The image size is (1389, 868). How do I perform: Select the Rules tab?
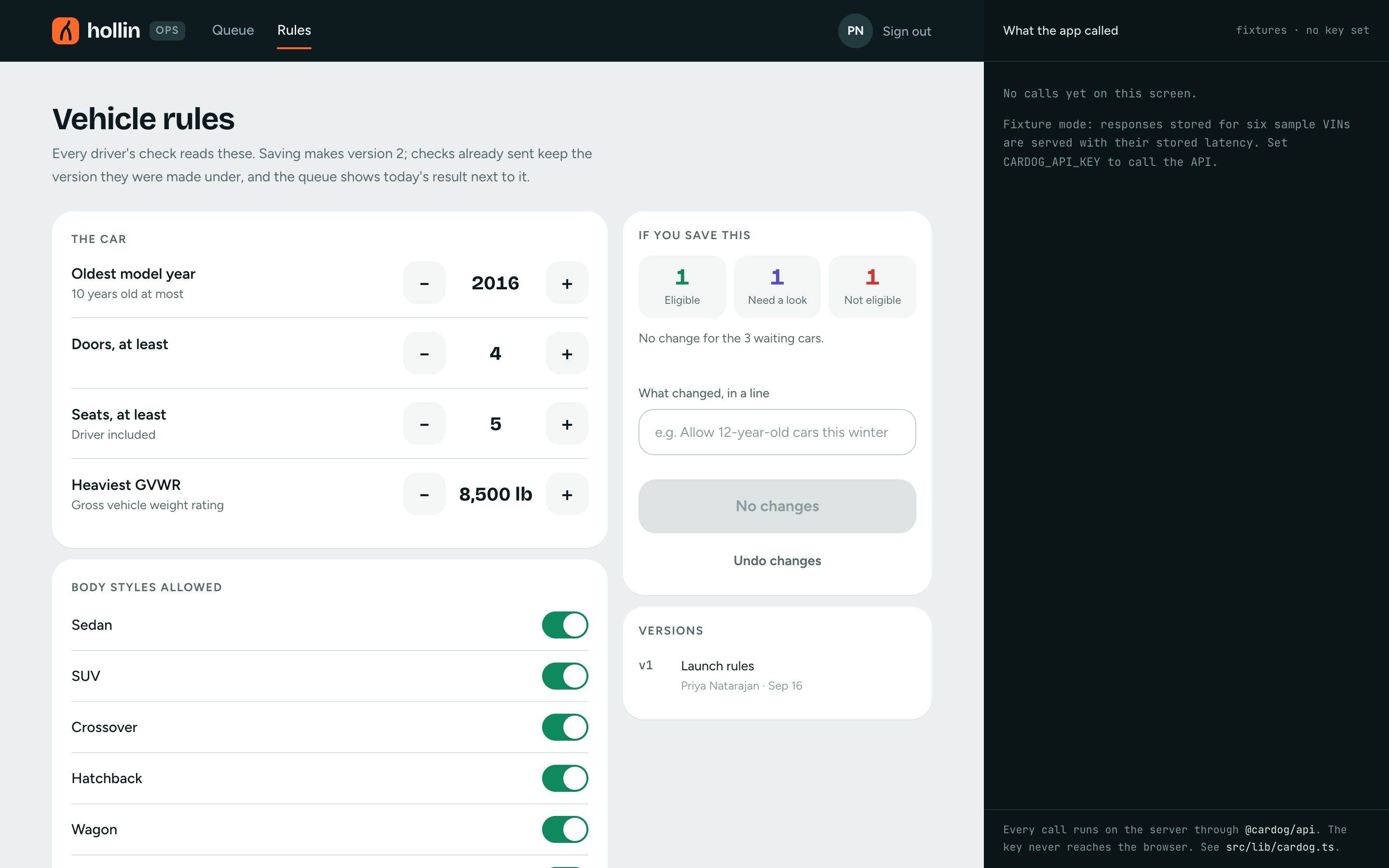294,30
